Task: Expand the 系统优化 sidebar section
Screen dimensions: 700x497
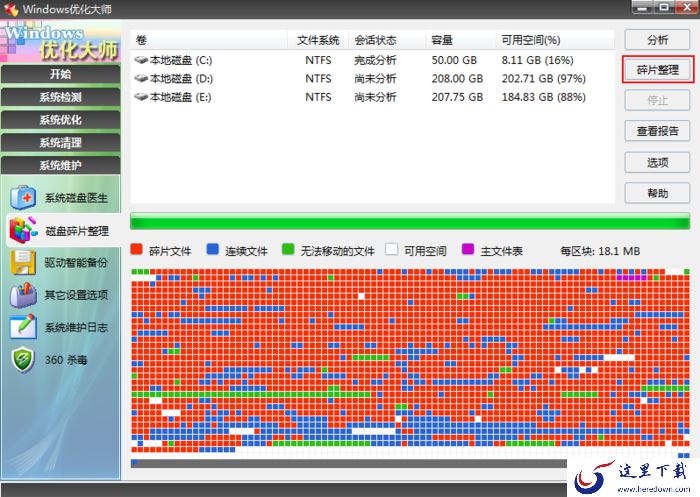Action: click(60, 120)
